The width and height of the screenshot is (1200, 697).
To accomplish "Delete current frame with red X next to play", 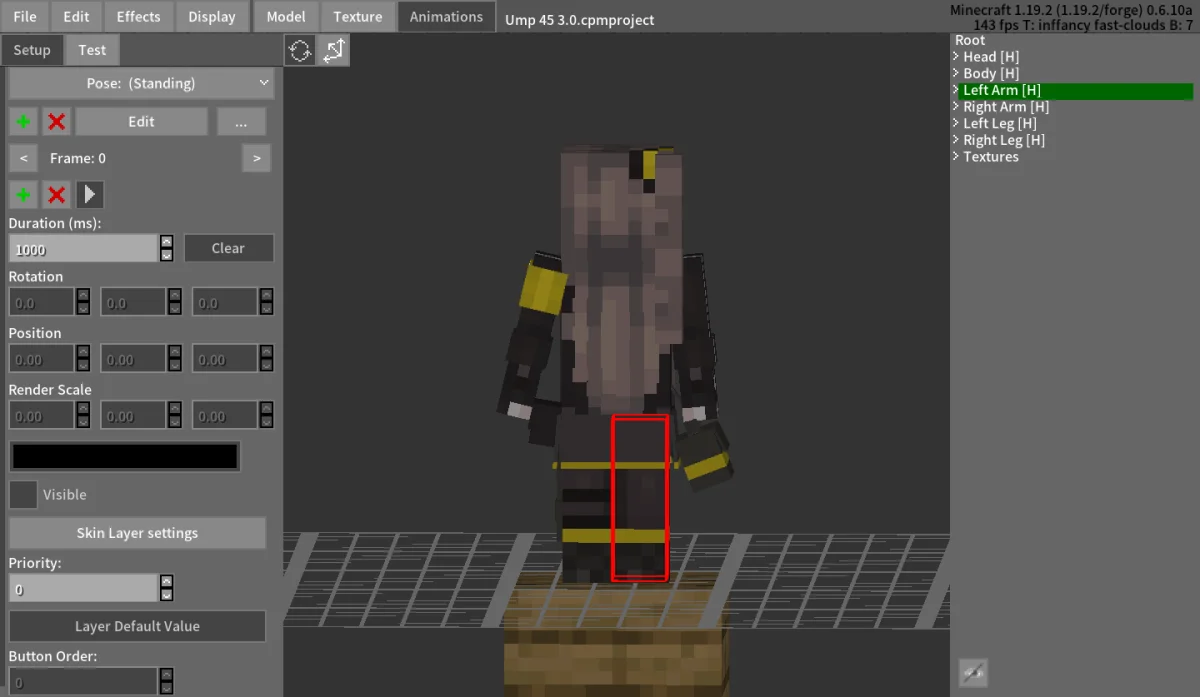I will point(56,194).
